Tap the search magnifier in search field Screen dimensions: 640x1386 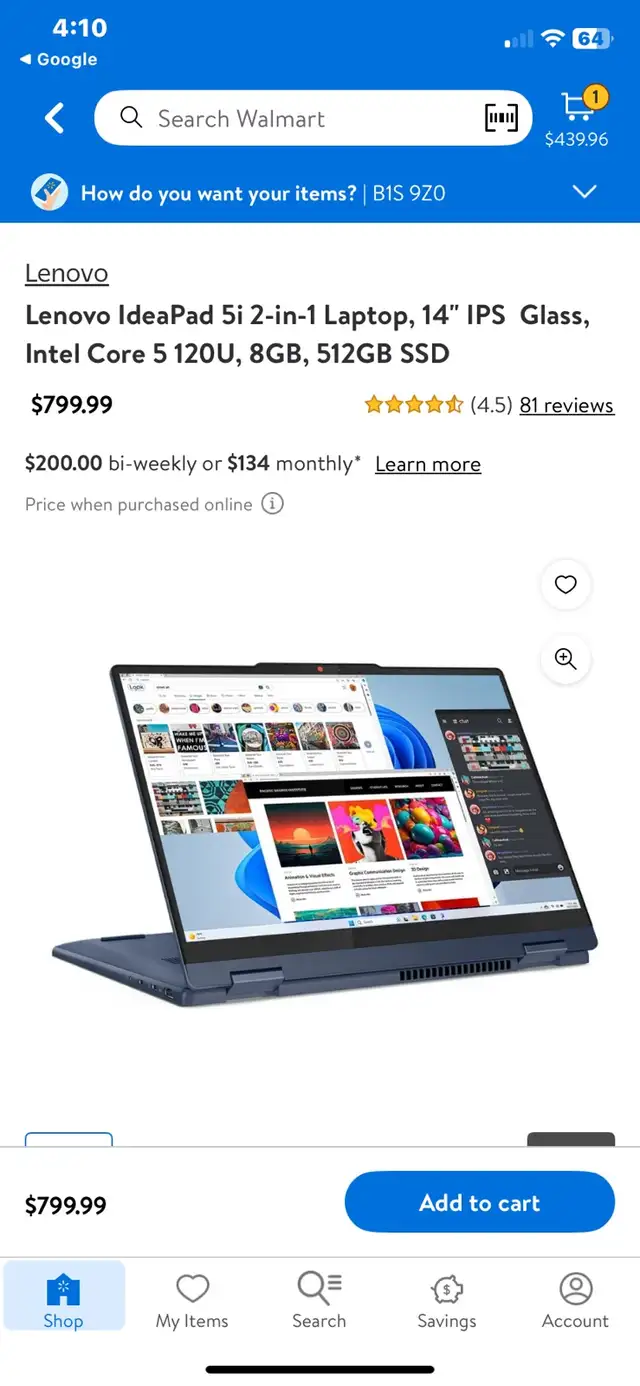pos(131,118)
